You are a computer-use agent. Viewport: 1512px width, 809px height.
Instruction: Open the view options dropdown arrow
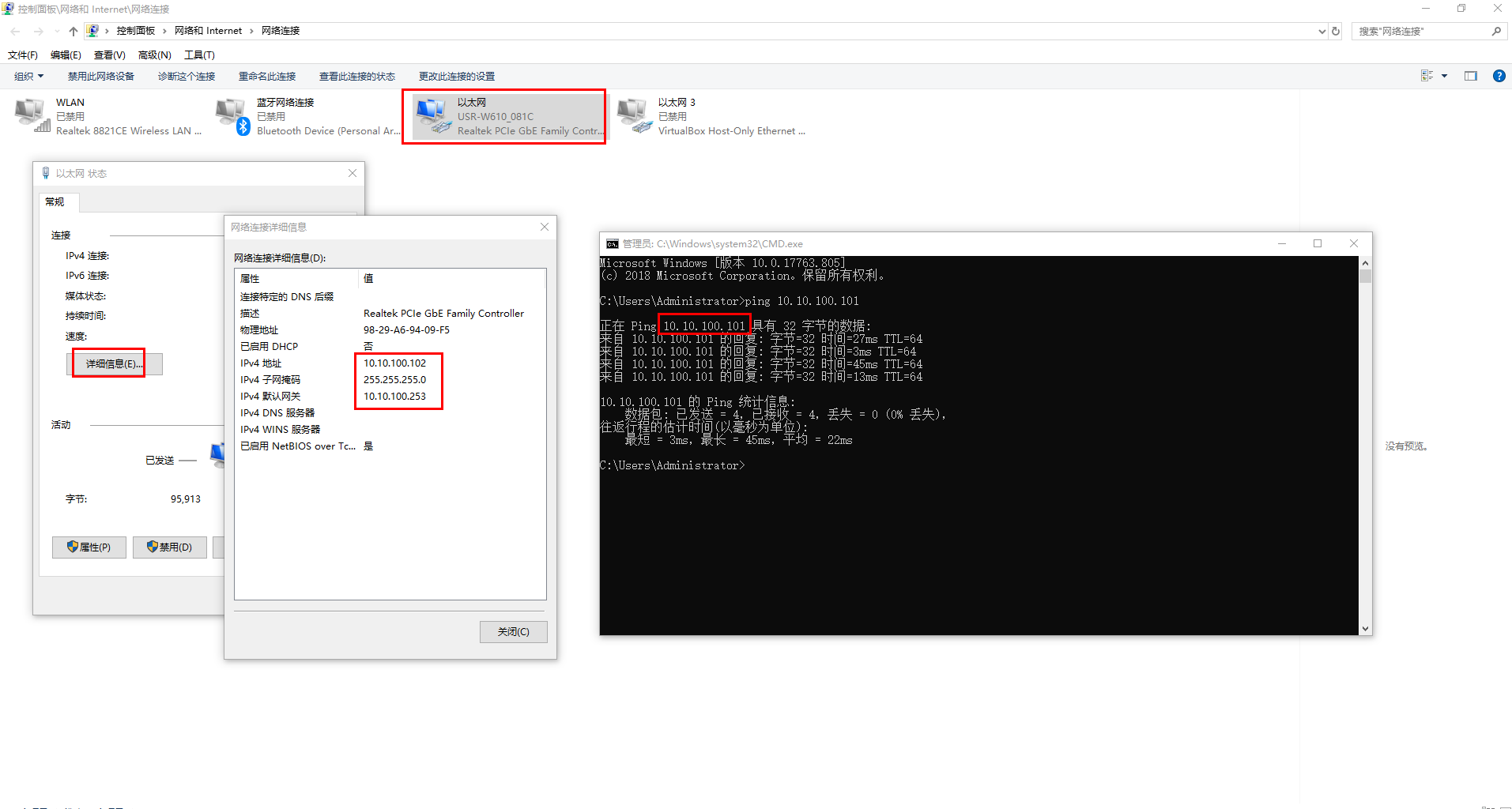[x=1444, y=76]
